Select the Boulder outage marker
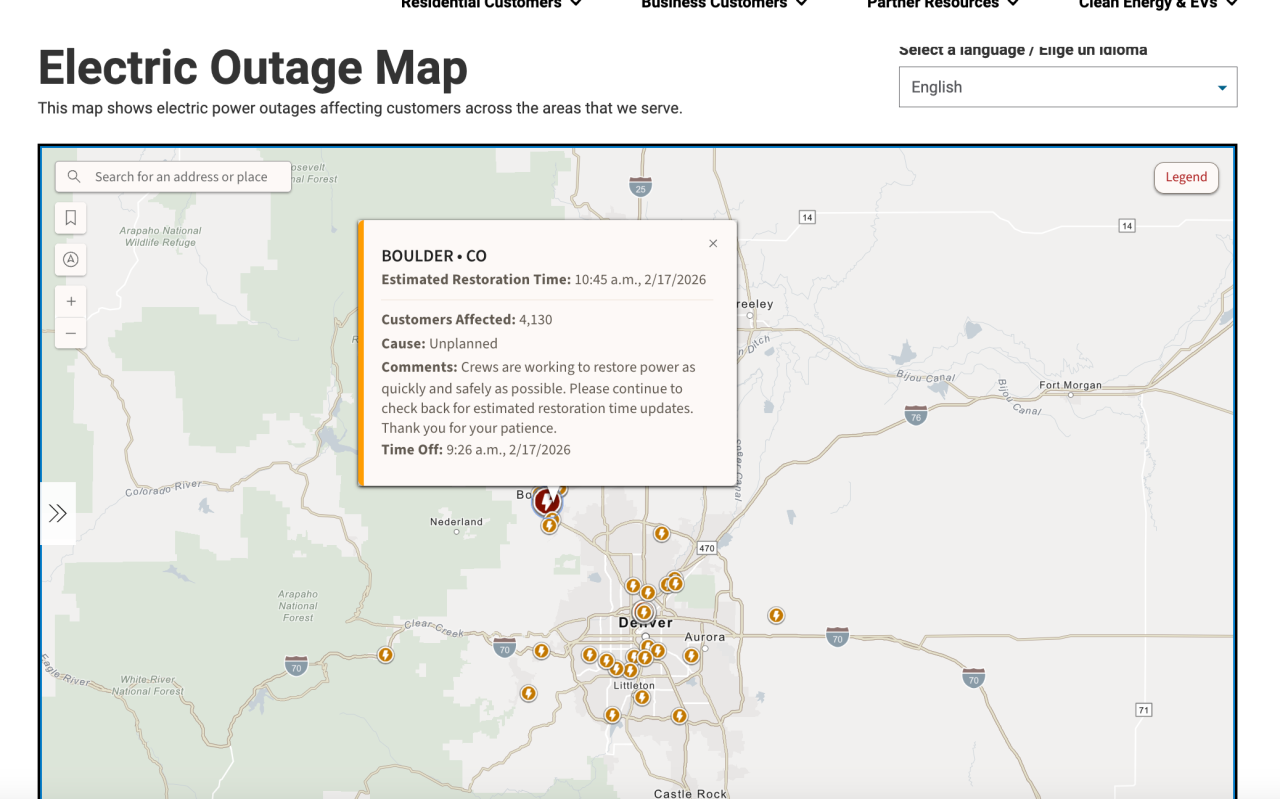This screenshot has height=799, width=1280. pyautogui.click(x=546, y=501)
